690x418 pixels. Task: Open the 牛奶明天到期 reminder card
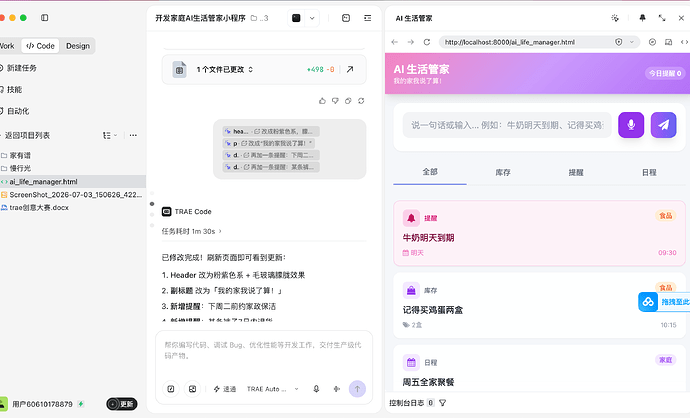pyautogui.click(x=540, y=233)
